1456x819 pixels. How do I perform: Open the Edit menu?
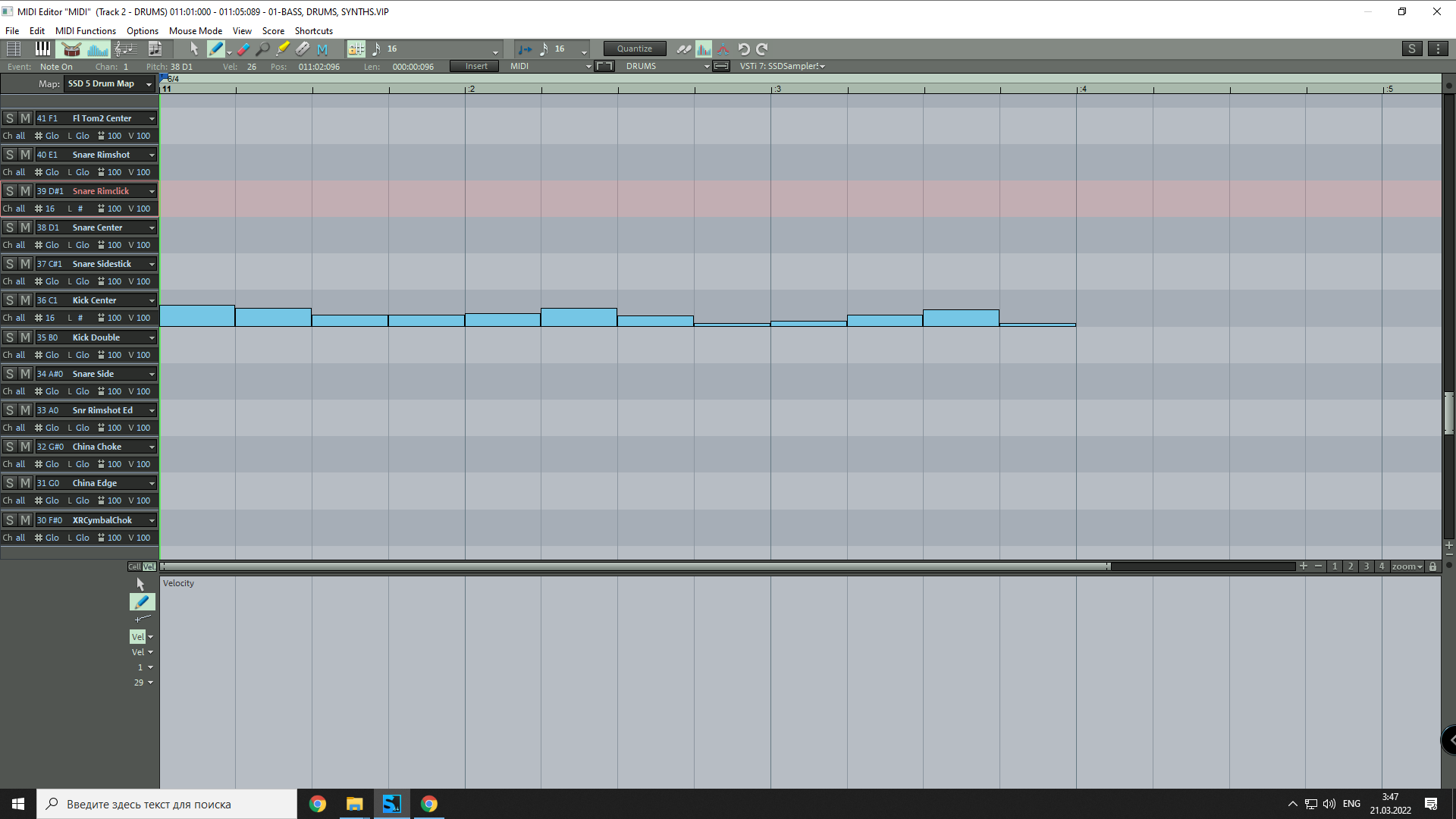tap(37, 31)
